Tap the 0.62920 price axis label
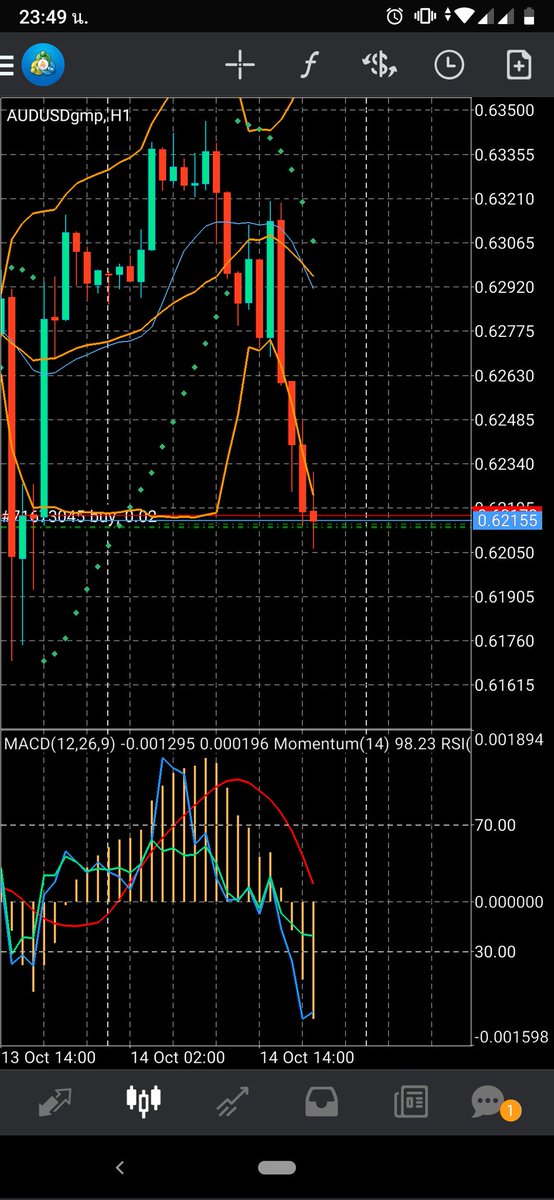The image size is (554, 1200). tap(504, 287)
